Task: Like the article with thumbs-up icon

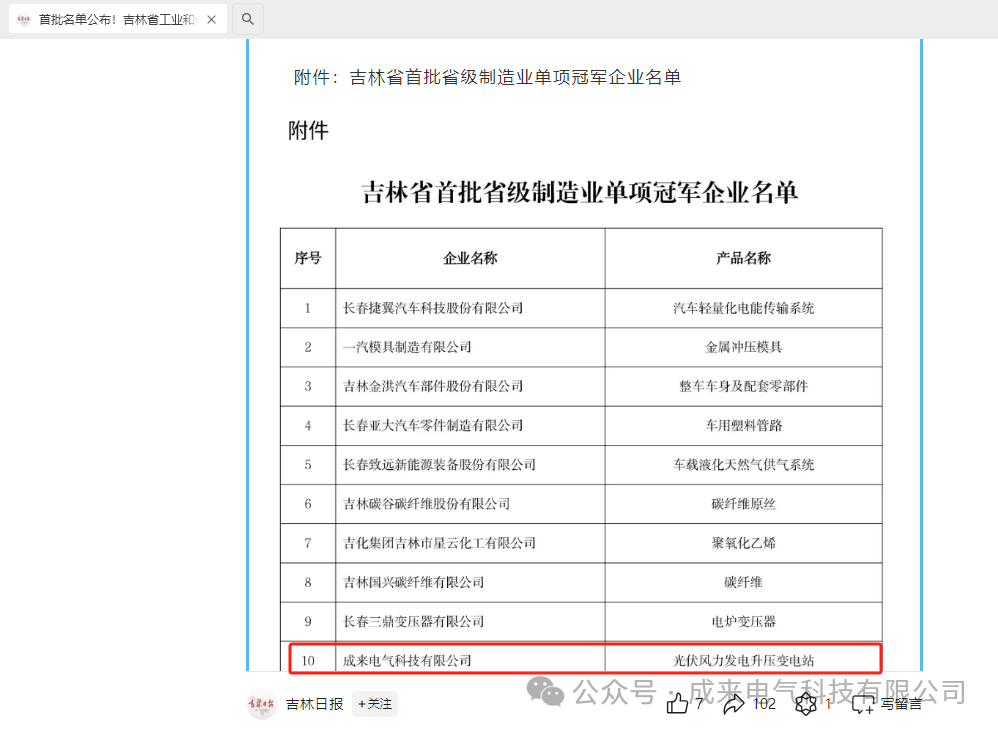Action: coord(677,704)
